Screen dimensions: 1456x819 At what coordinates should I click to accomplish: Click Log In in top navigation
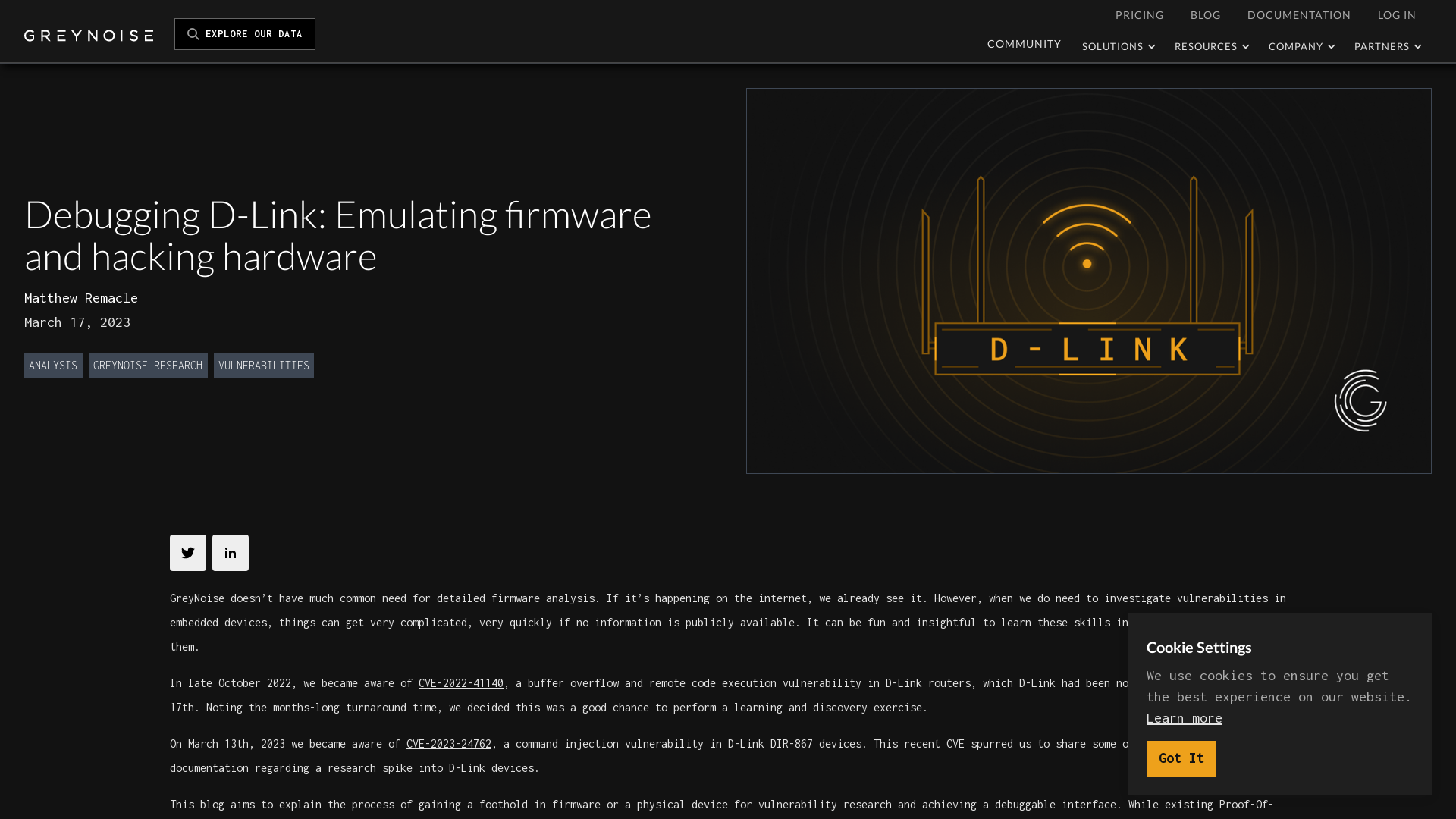click(x=1396, y=15)
